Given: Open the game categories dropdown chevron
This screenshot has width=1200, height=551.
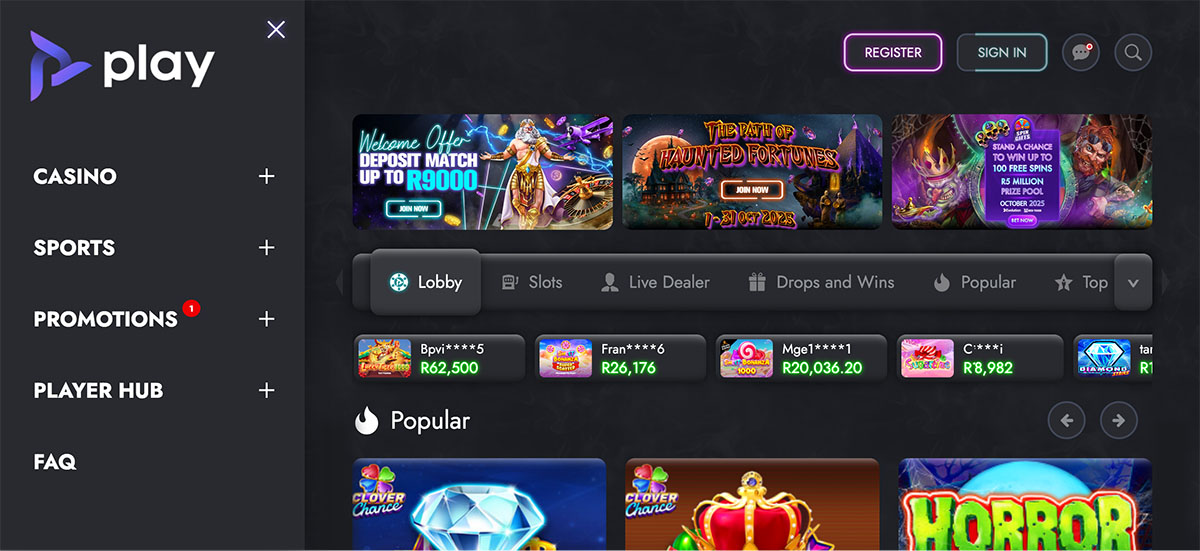Looking at the screenshot, I should (x=1133, y=283).
